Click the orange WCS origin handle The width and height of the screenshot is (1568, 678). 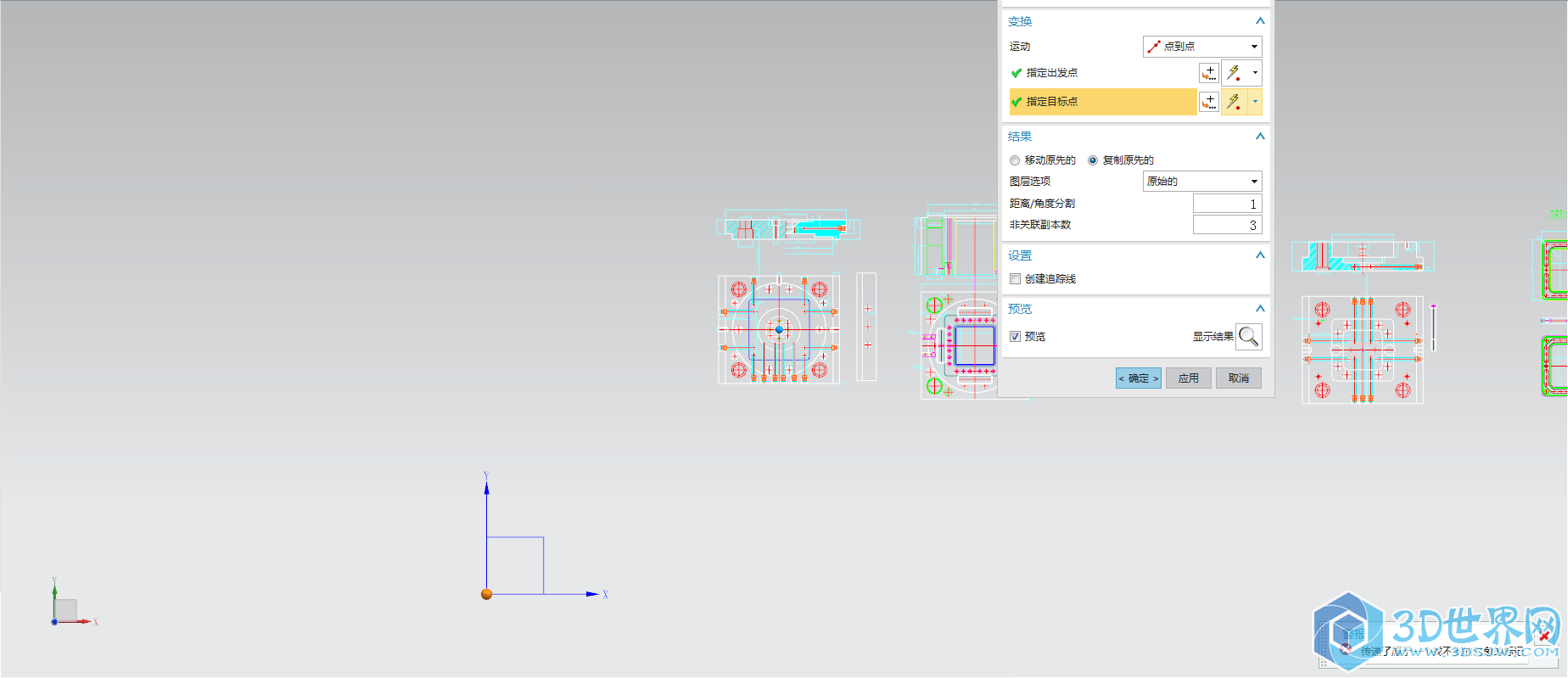point(487,594)
